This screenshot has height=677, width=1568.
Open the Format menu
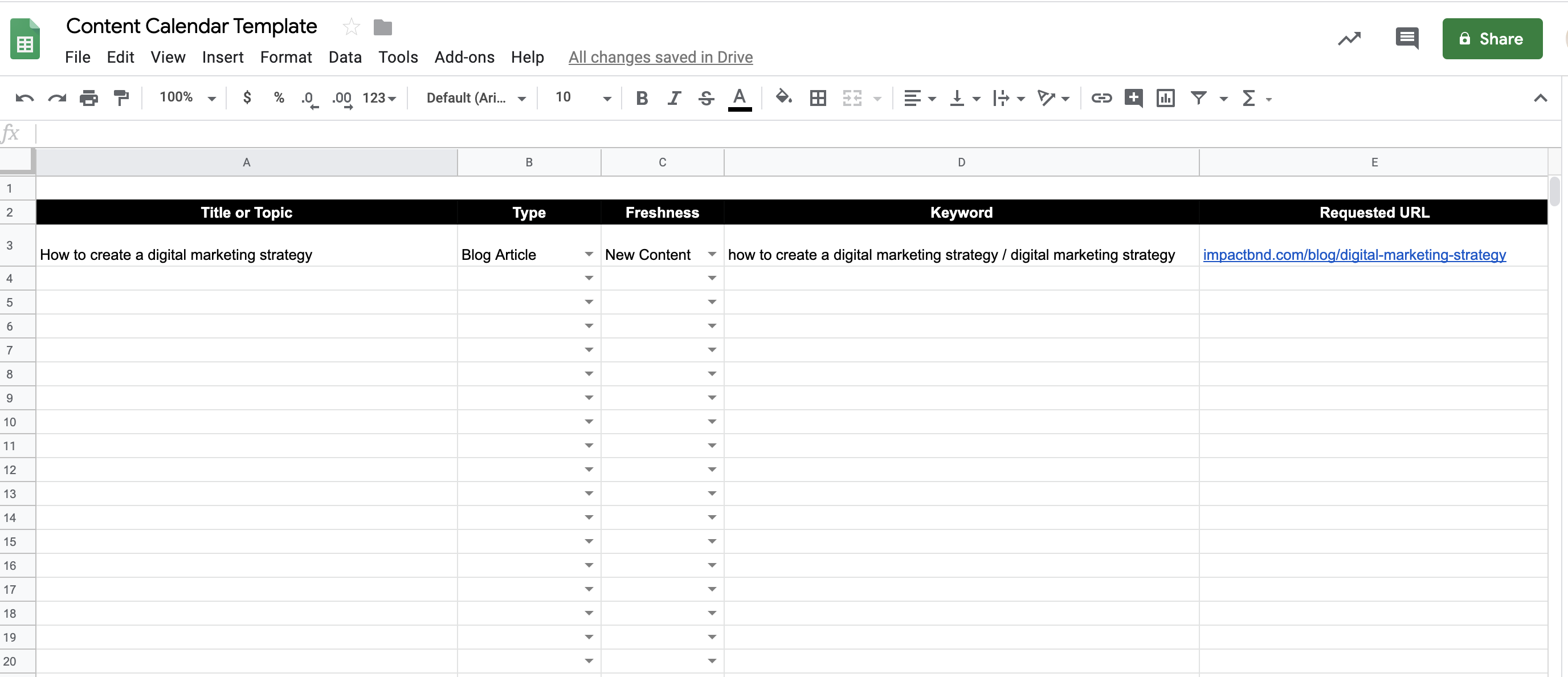[285, 57]
